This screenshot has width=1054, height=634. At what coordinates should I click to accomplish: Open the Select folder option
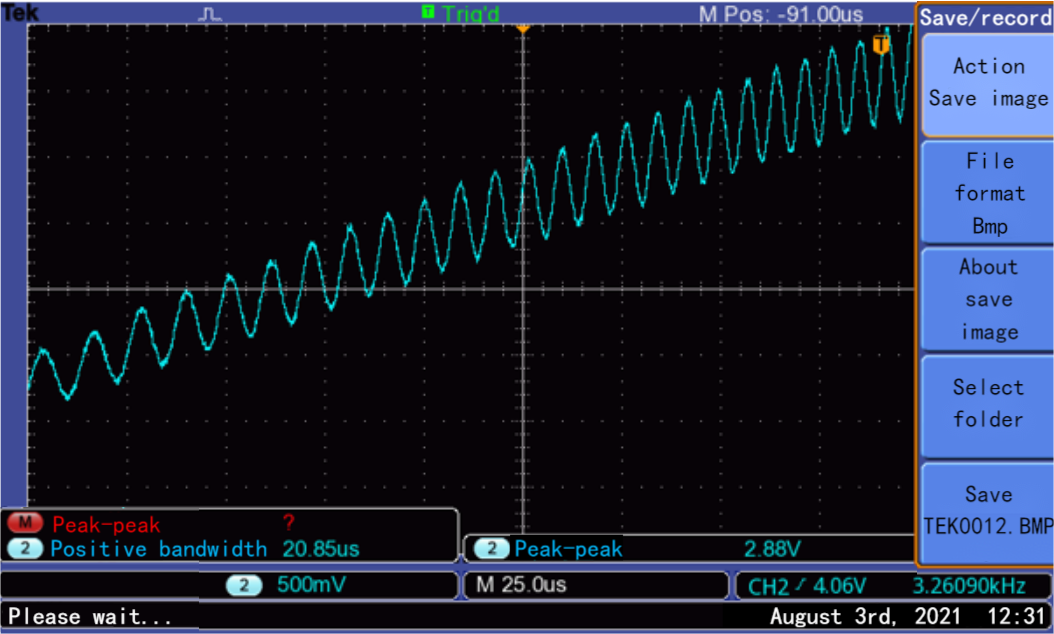tap(987, 403)
